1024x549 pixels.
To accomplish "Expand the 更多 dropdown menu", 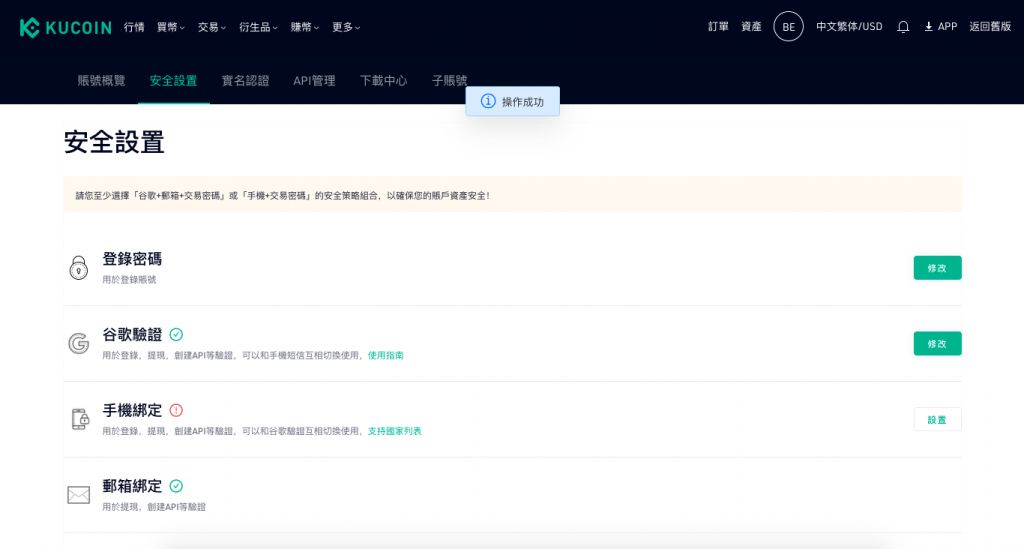I will tap(345, 27).
